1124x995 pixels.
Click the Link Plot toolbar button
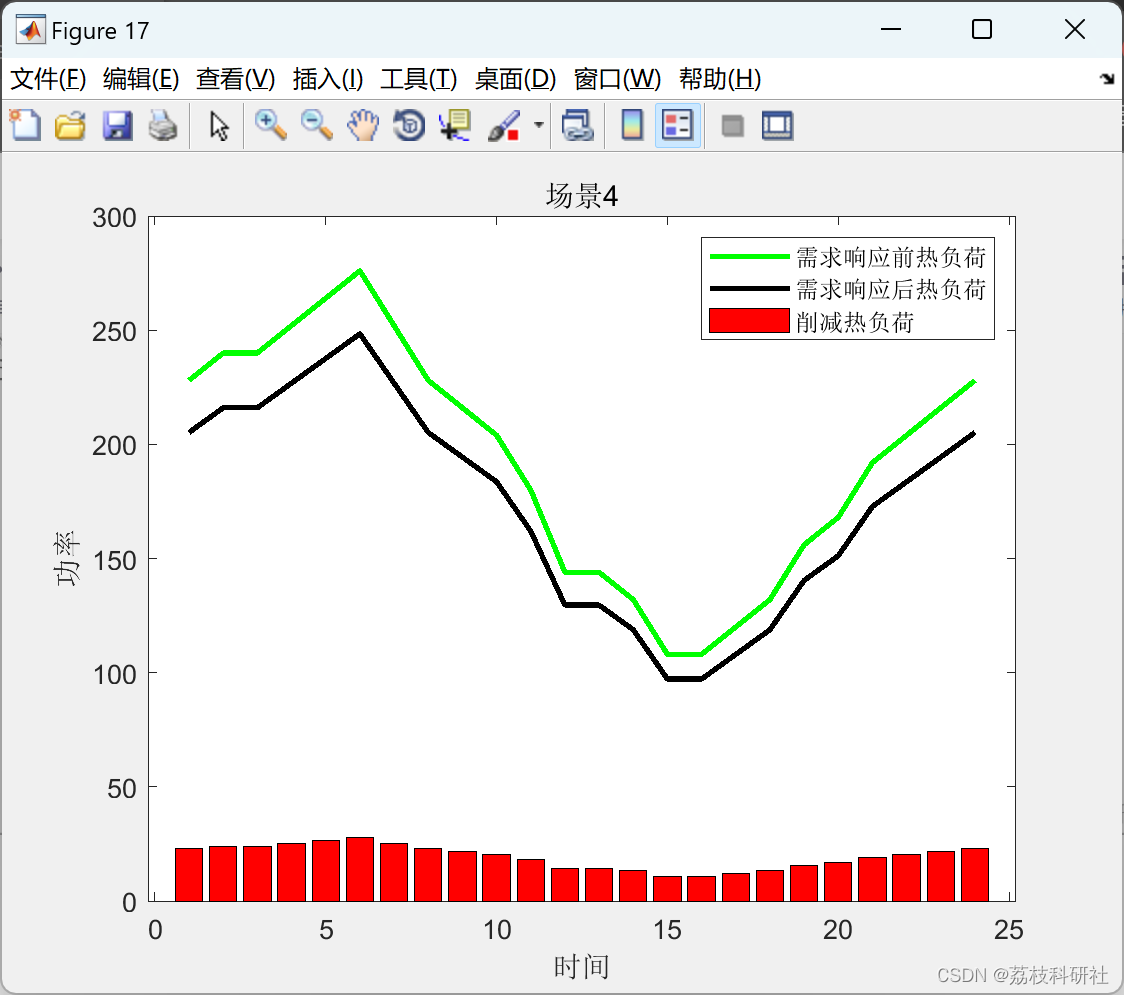coord(578,125)
